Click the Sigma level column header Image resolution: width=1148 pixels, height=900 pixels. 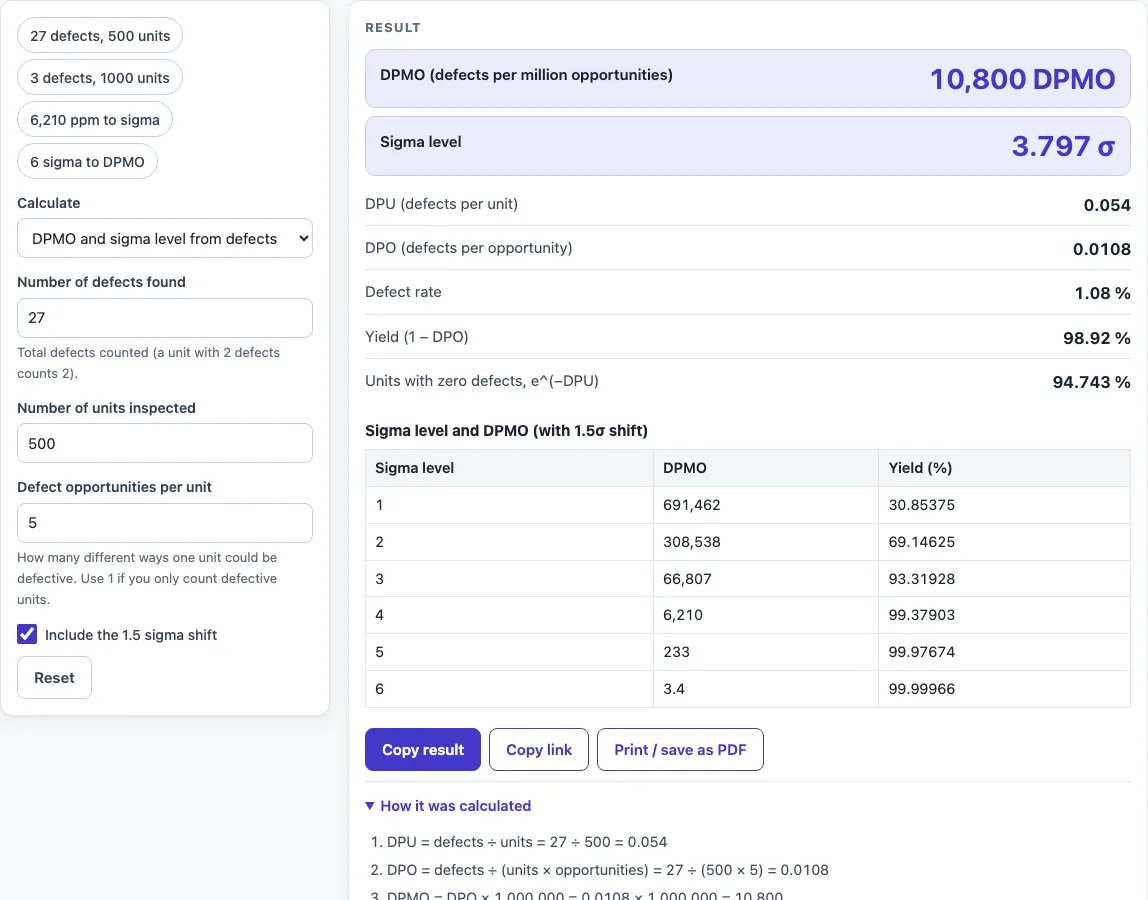[x=509, y=468]
